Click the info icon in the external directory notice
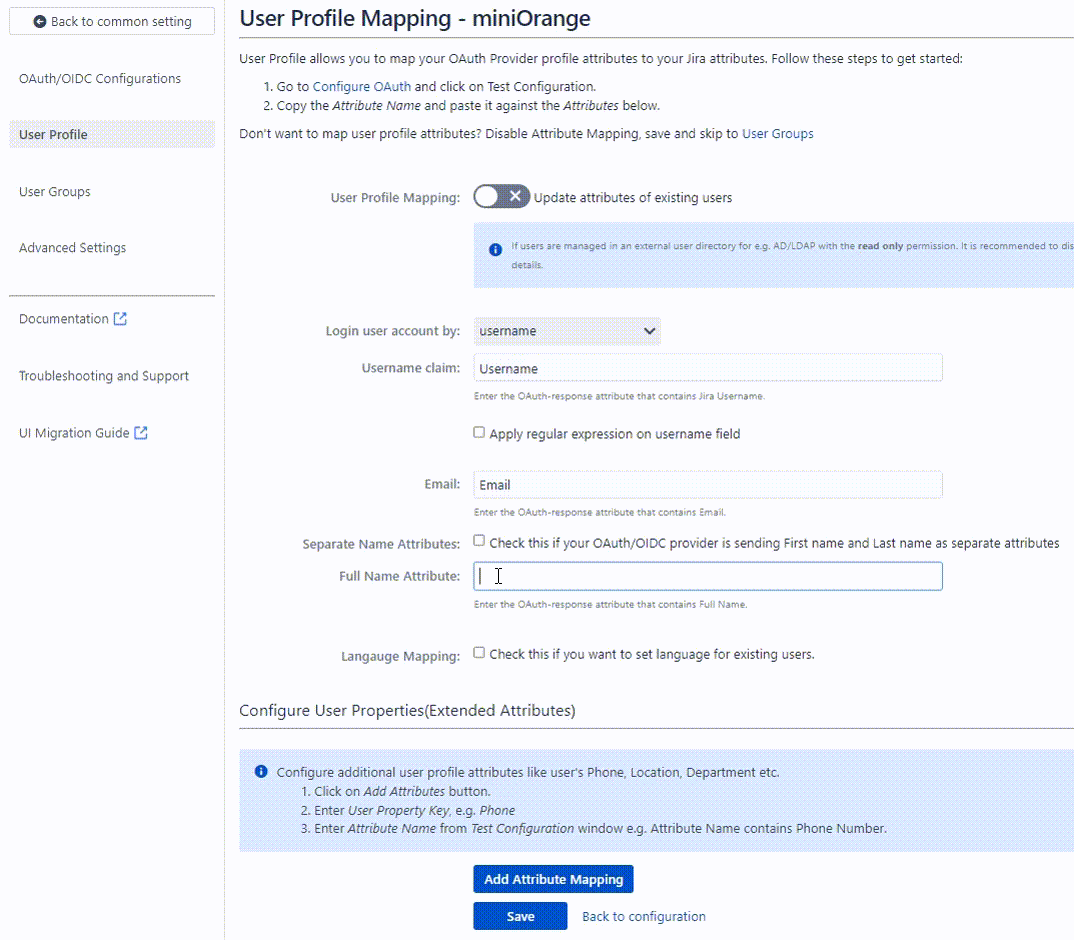 coord(495,250)
